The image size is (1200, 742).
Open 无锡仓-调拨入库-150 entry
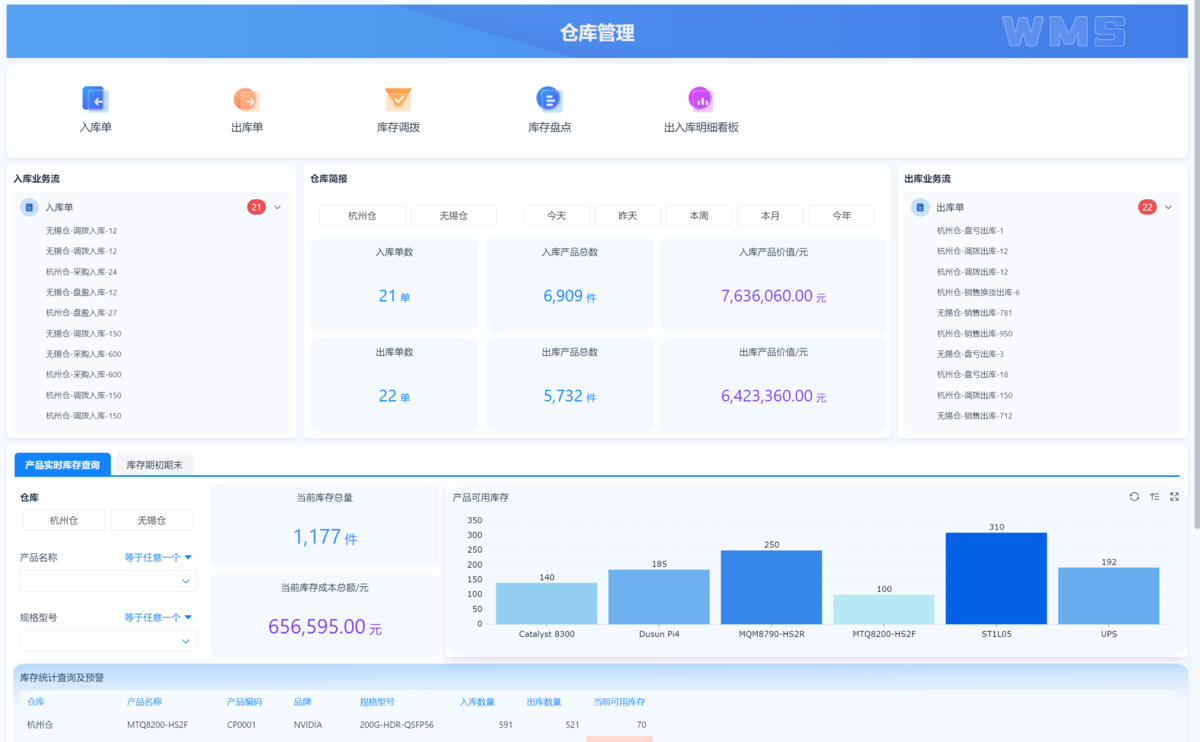(83, 333)
